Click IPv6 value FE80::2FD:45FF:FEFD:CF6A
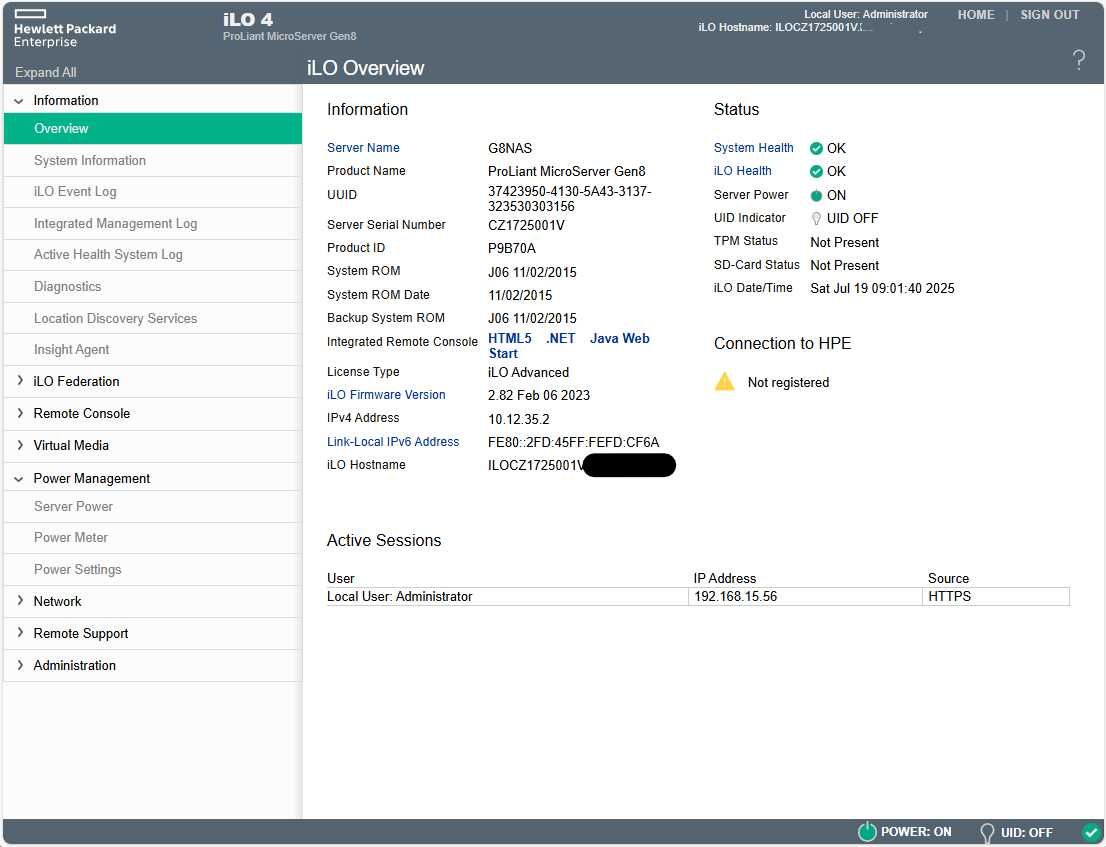 [573, 442]
